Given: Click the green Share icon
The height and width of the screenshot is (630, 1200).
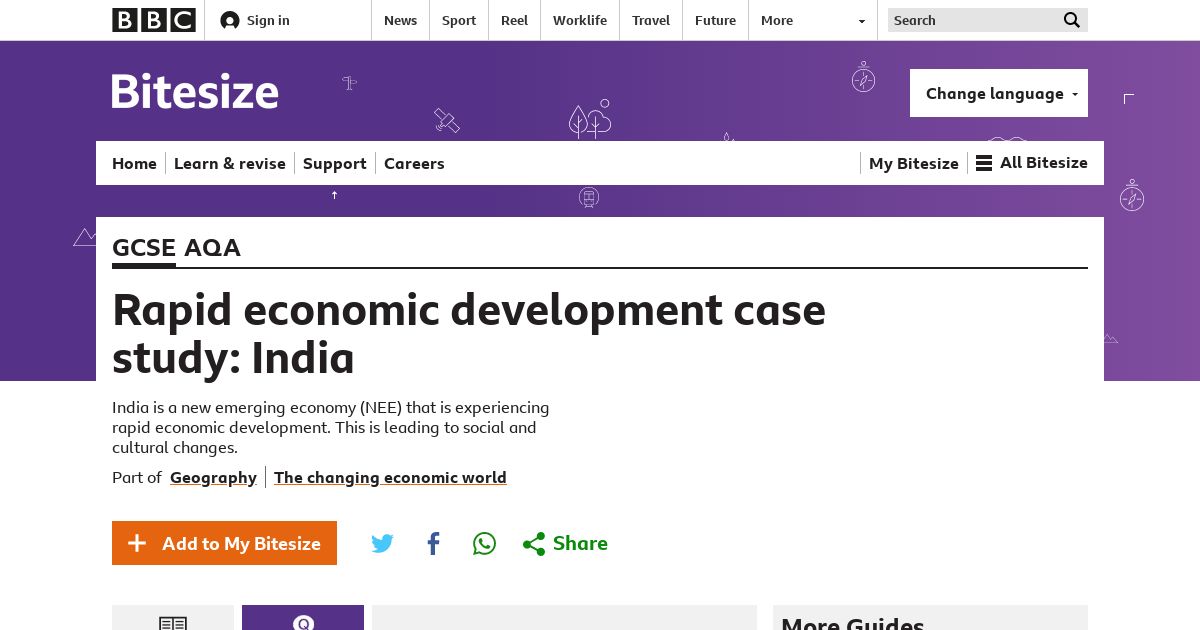Looking at the screenshot, I should [534, 544].
